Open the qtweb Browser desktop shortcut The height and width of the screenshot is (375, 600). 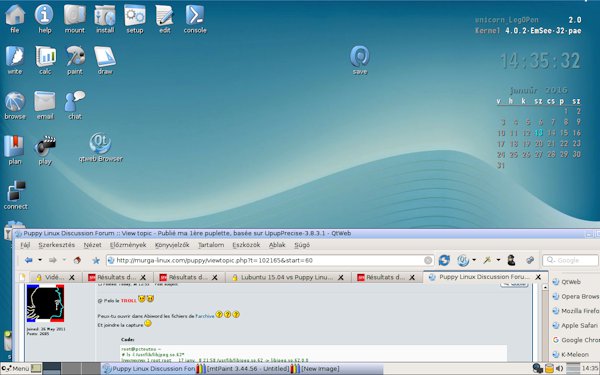click(x=101, y=148)
